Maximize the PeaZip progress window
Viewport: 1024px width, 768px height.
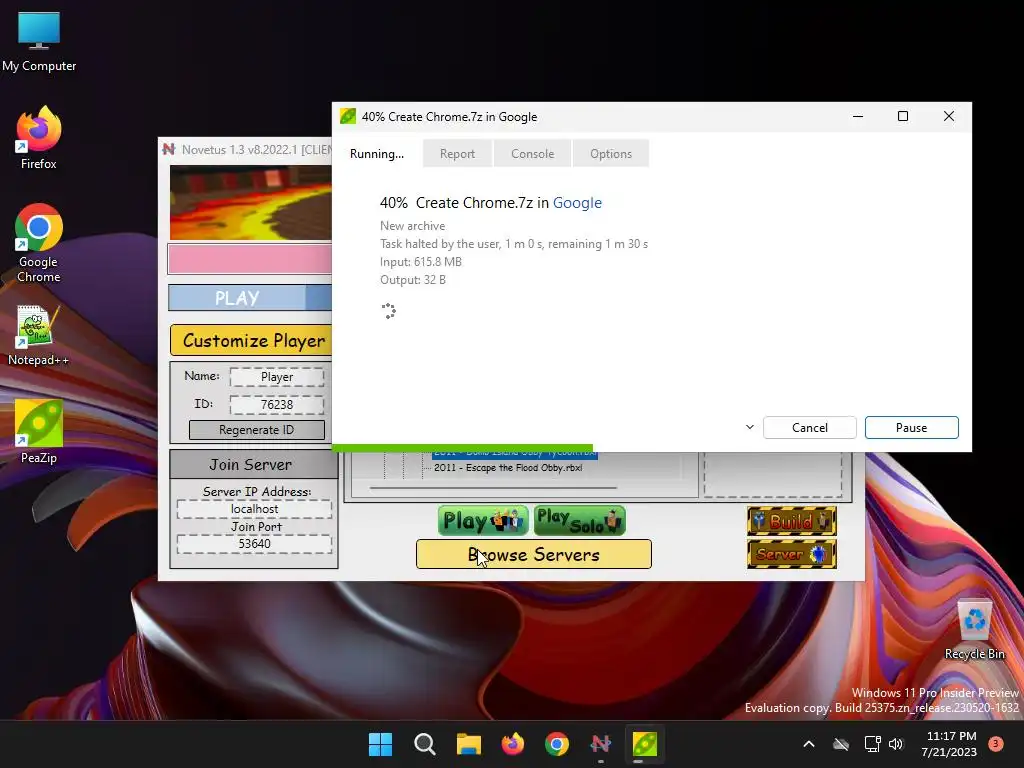pyautogui.click(x=903, y=116)
